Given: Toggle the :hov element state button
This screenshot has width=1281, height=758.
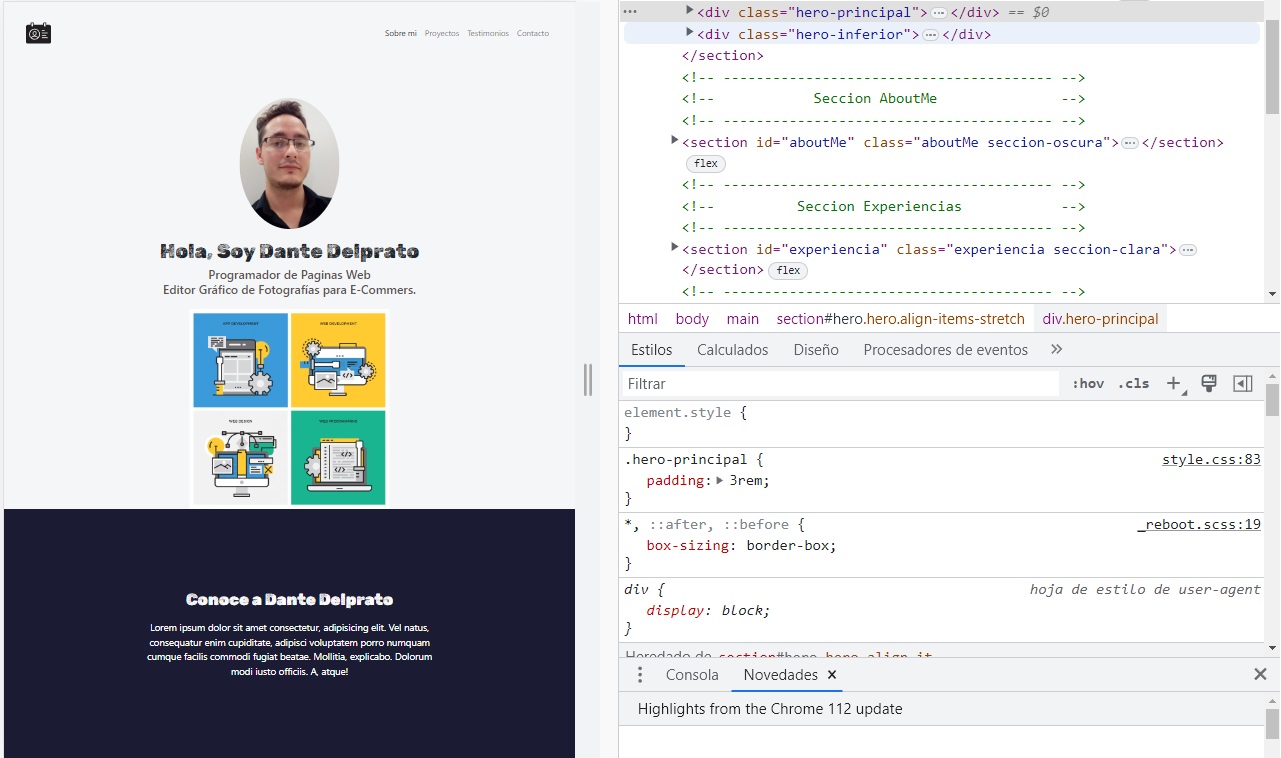Looking at the screenshot, I should pyautogui.click(x=1088, y=384).
